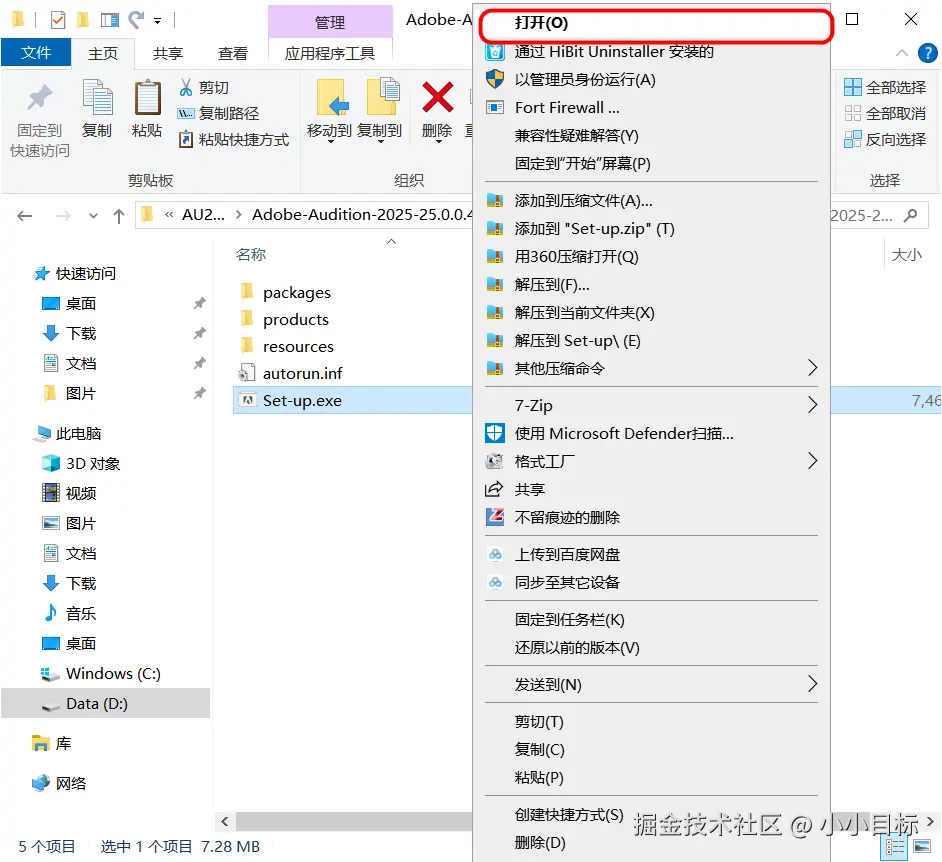Expand the Send To submenu
The width and height of the screenshot is (942, 862).
(x=651, y=684)
